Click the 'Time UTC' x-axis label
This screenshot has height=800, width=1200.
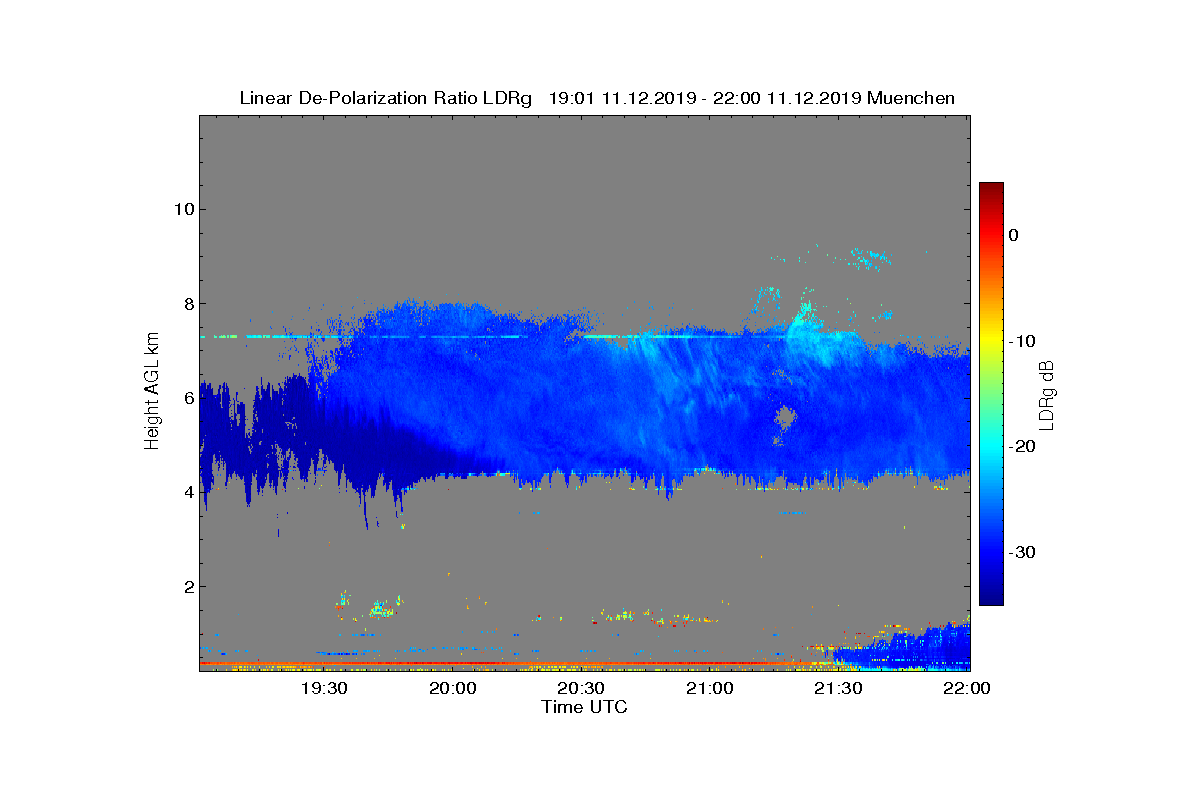click(x=584, y=707)
